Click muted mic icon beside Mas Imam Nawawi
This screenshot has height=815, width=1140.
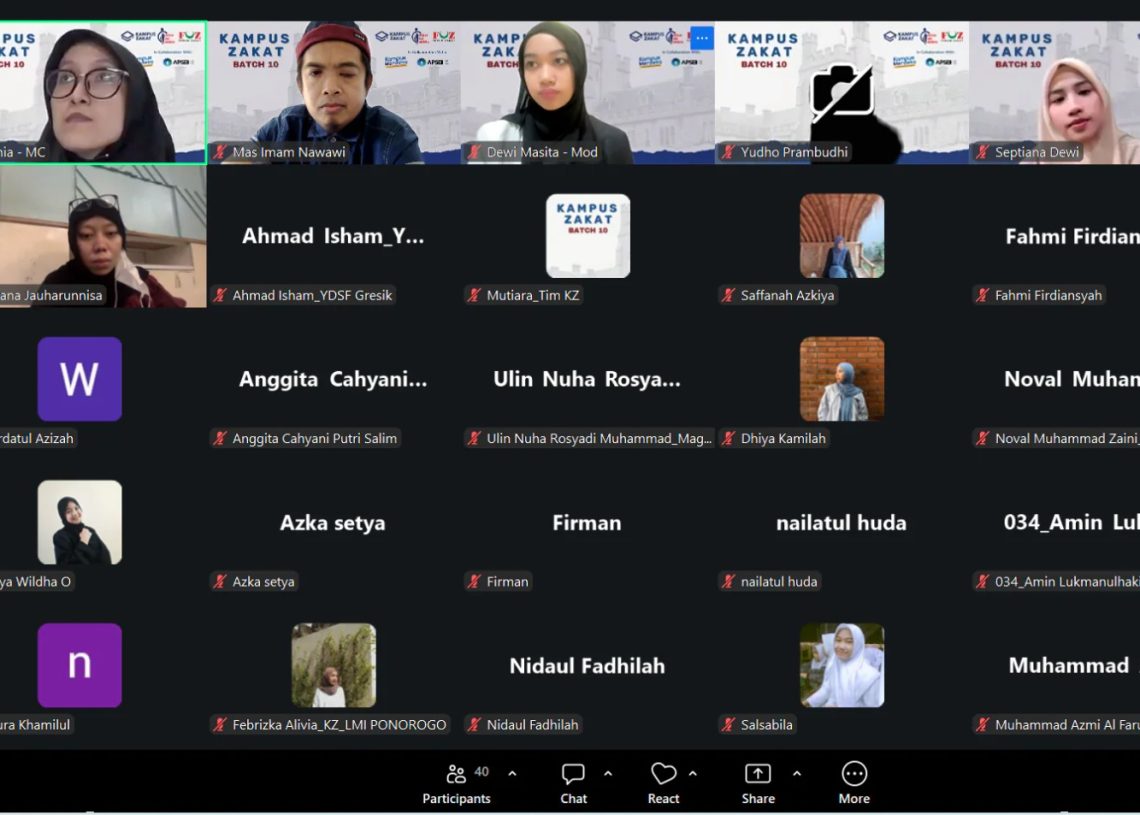(x=220, y=152)
